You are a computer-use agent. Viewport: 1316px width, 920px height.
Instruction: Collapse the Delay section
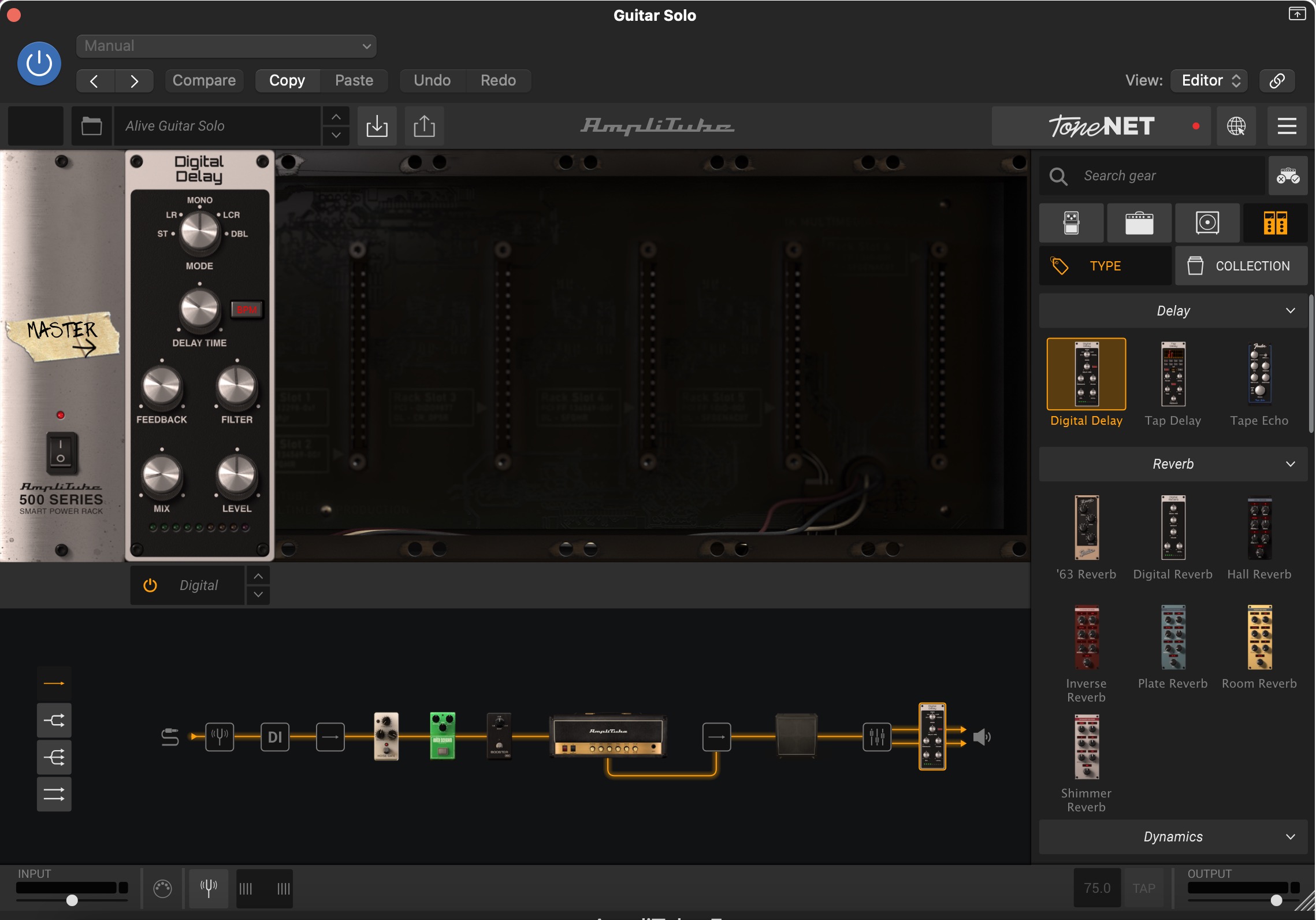(1173, 311)
